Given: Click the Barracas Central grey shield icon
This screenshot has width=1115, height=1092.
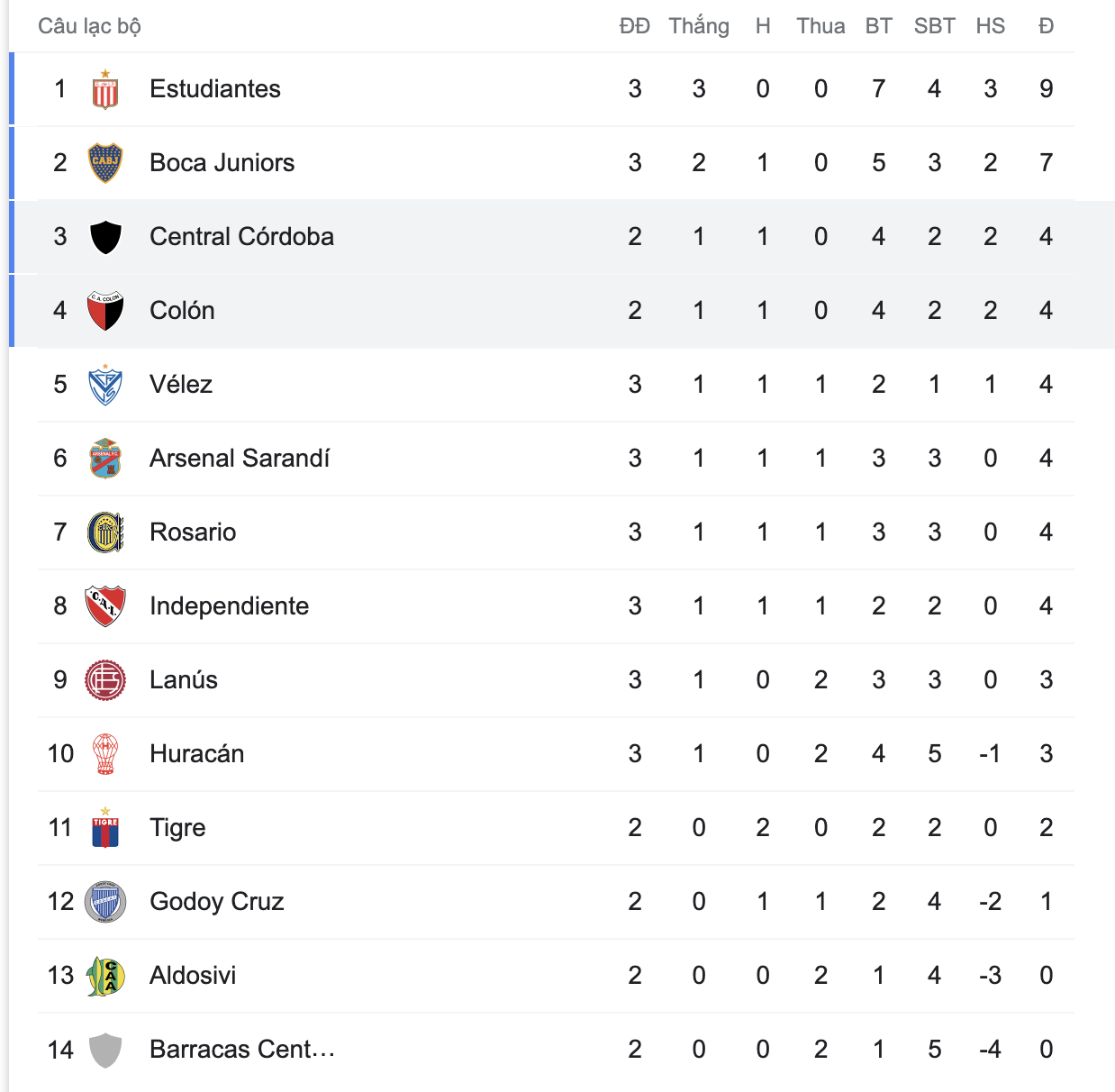Looking at the screenshot, I should (105, 1050).
